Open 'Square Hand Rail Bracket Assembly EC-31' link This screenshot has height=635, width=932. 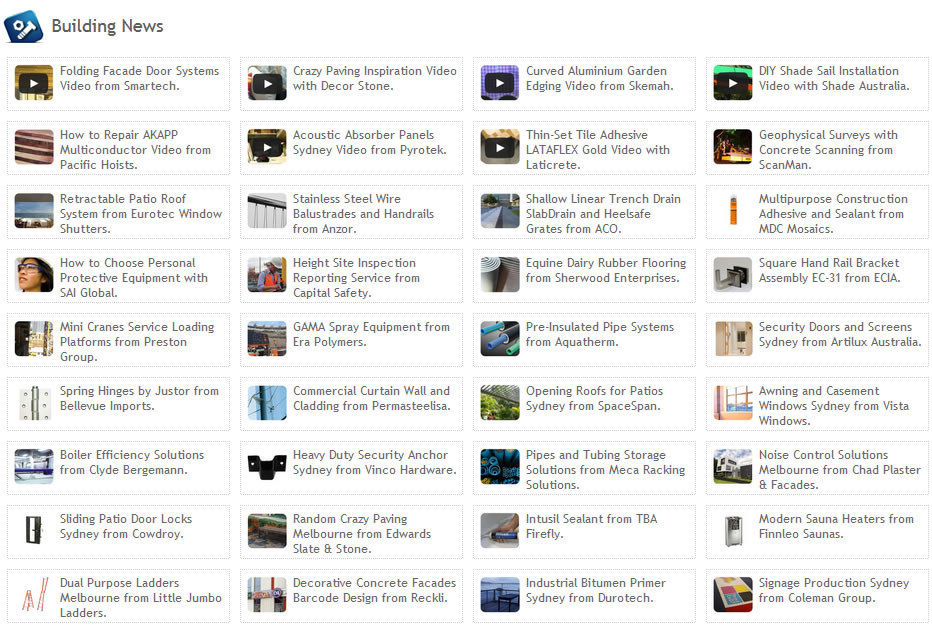pos(830,271)
